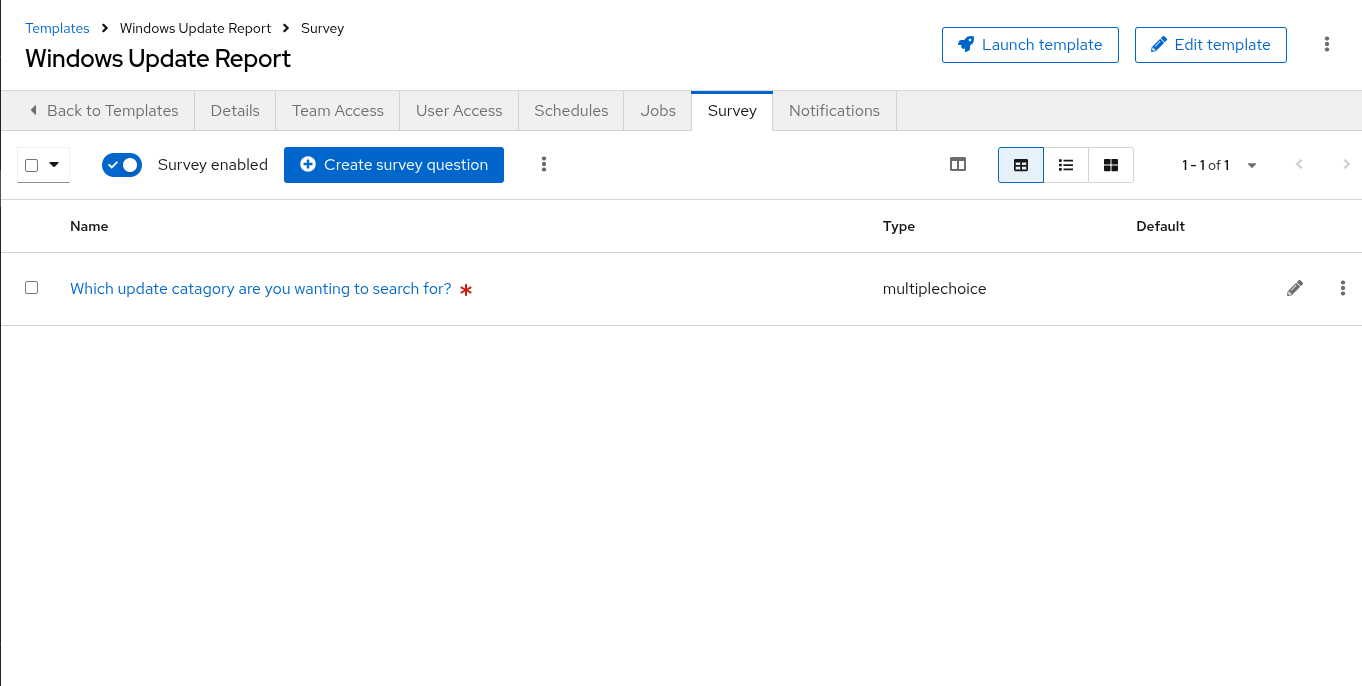Click Windows Update Report breadcrumb
Viewport: 1362px width, 686px height.
196,28
